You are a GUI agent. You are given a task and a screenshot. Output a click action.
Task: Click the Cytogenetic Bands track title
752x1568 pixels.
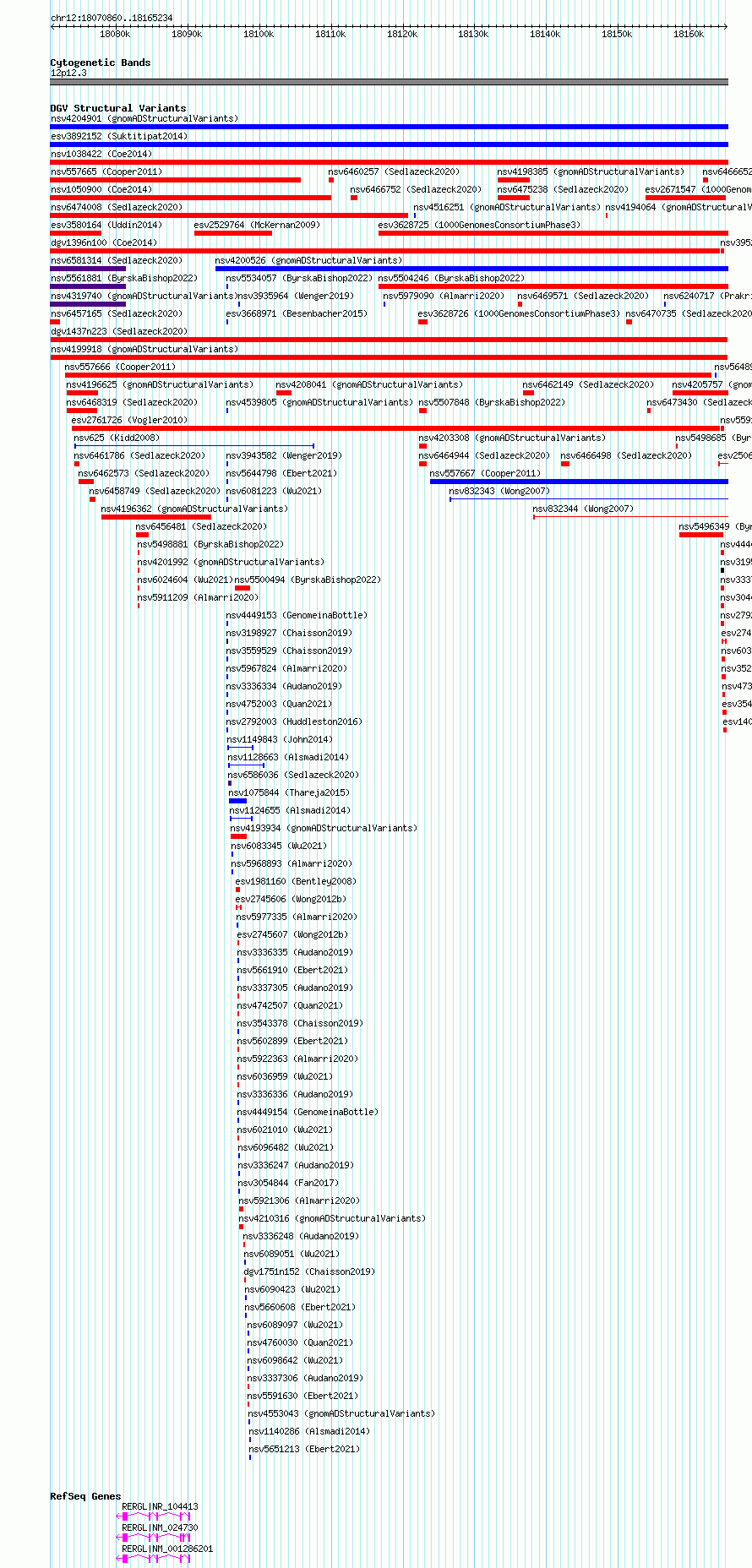point(101,63)
